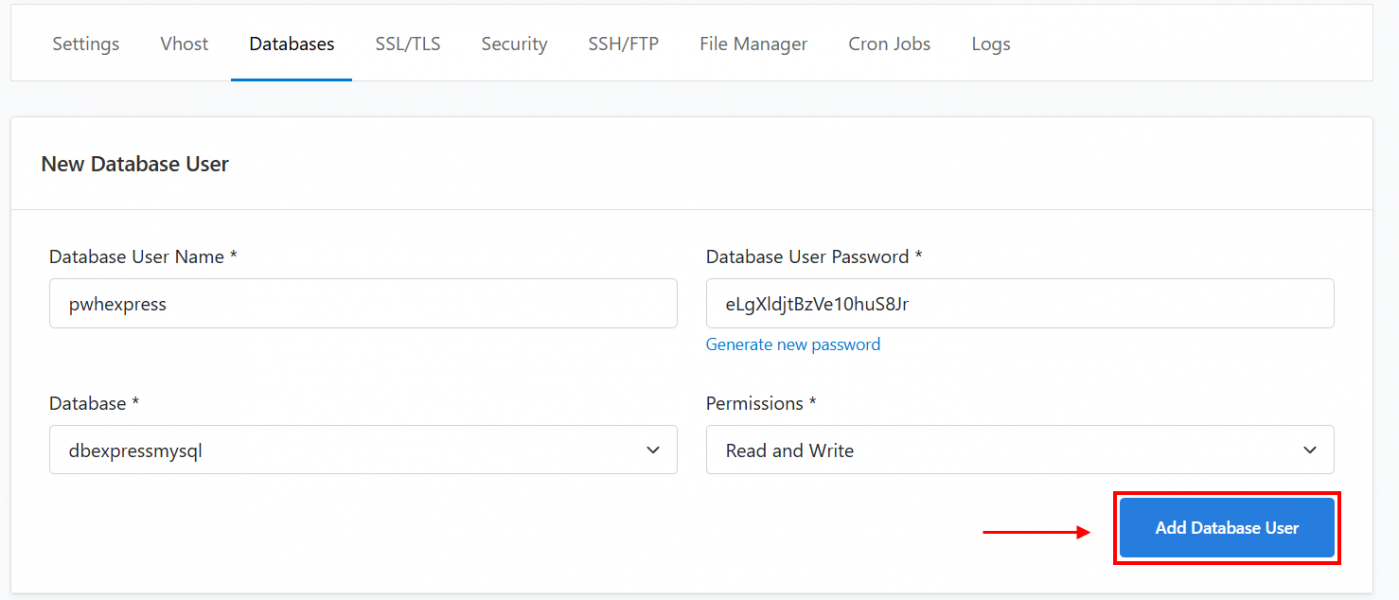Show the Logs tab

pyautogui.click(x=991, y=44)
